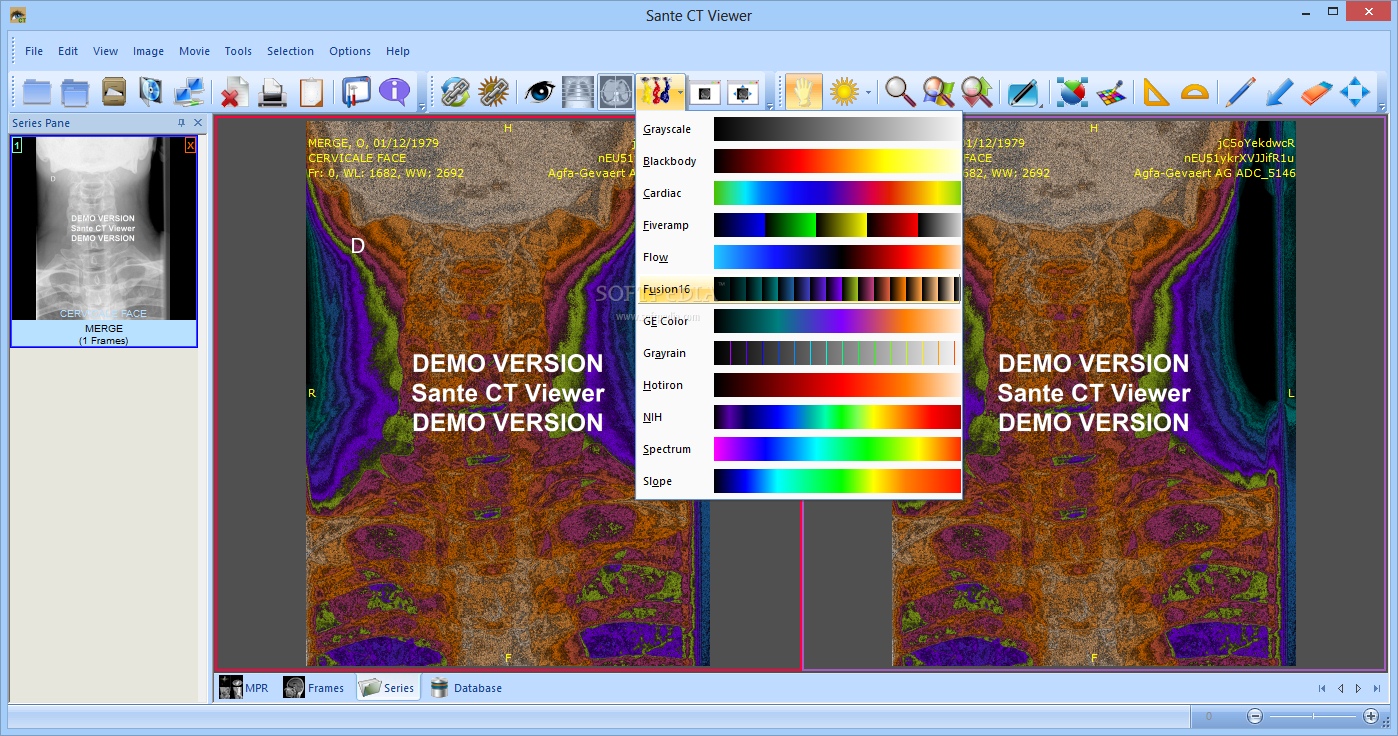
Task: Click the second blue folder icon with tab
Action: point(75,92)
